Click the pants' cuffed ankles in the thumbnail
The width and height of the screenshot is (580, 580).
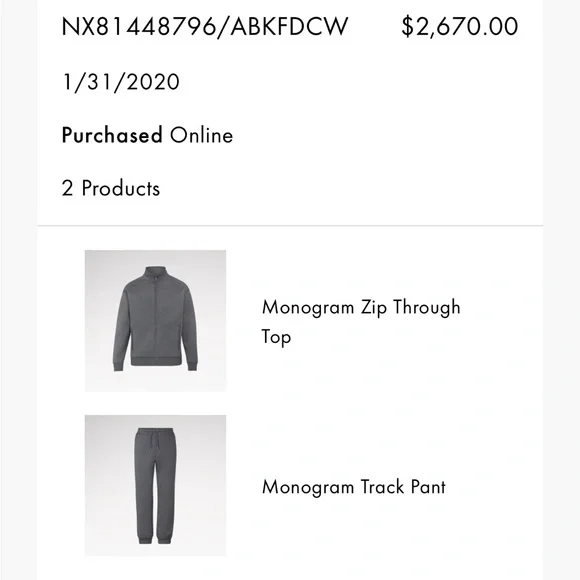[x=155, y=537]
